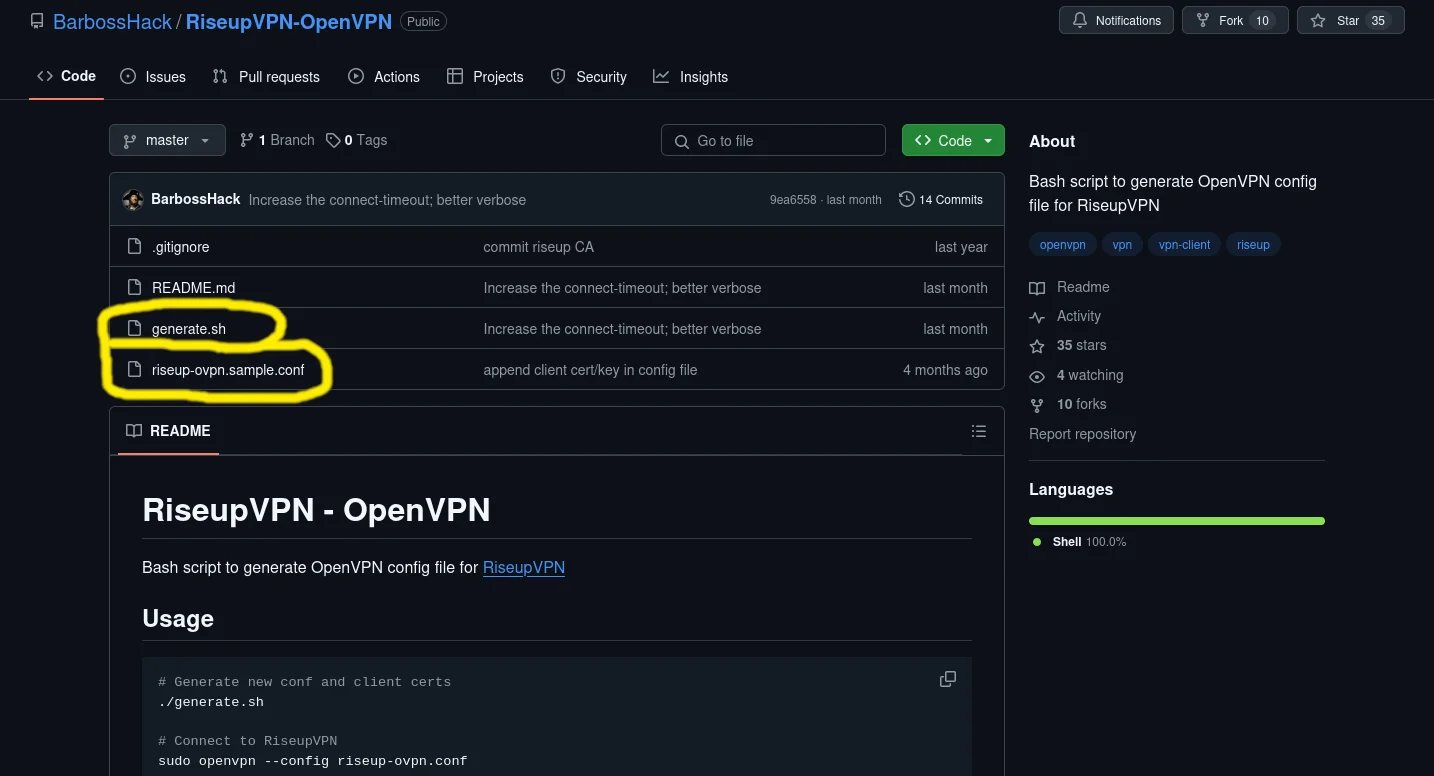Click the openvpn topic tag

click(1063, 244)
